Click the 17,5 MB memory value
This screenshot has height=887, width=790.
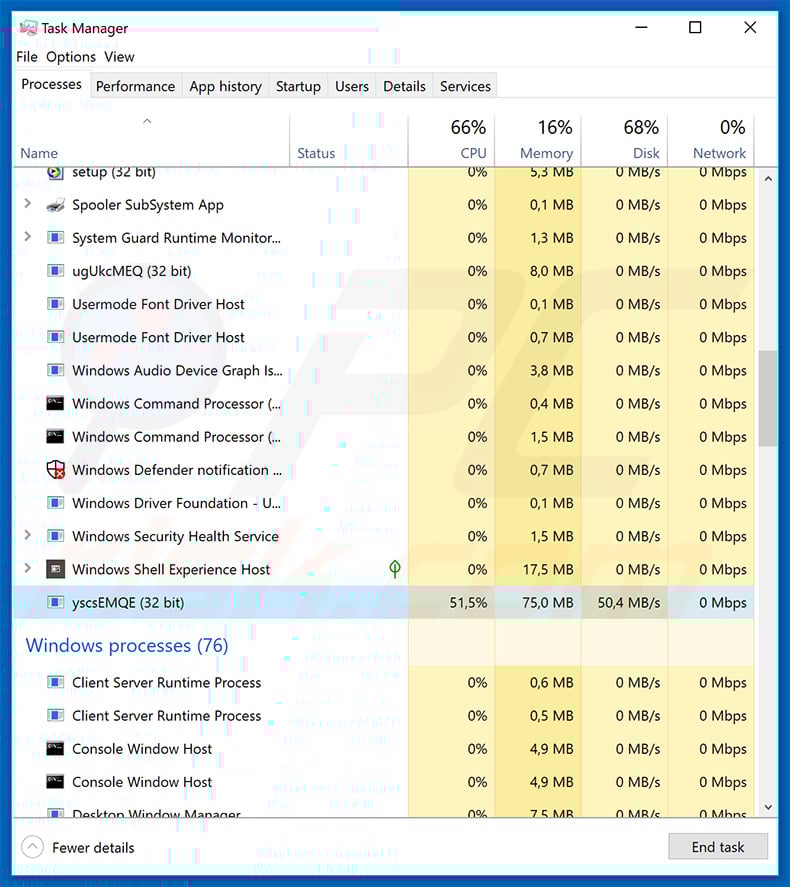[547, 570]
